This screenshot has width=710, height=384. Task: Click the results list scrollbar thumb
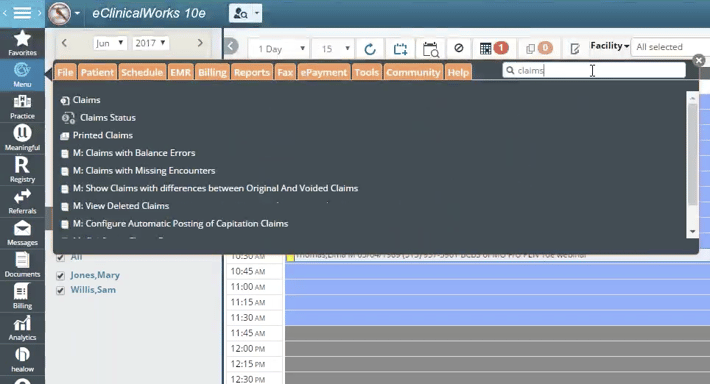pos(692,154)
